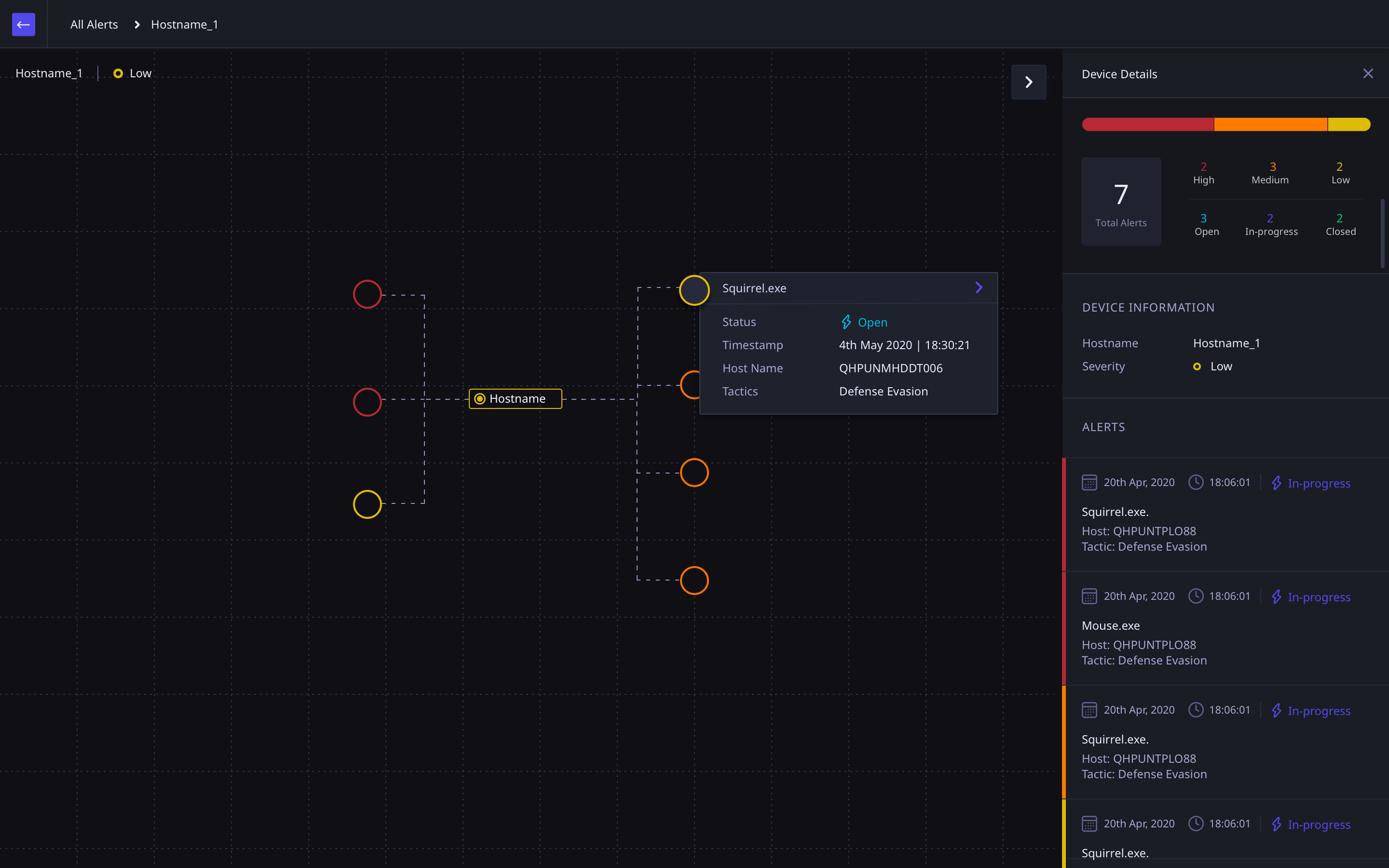Open Squirrel.exe popup details chevron
This screenshot has height=868, width=1389.
tap(979, 288)
